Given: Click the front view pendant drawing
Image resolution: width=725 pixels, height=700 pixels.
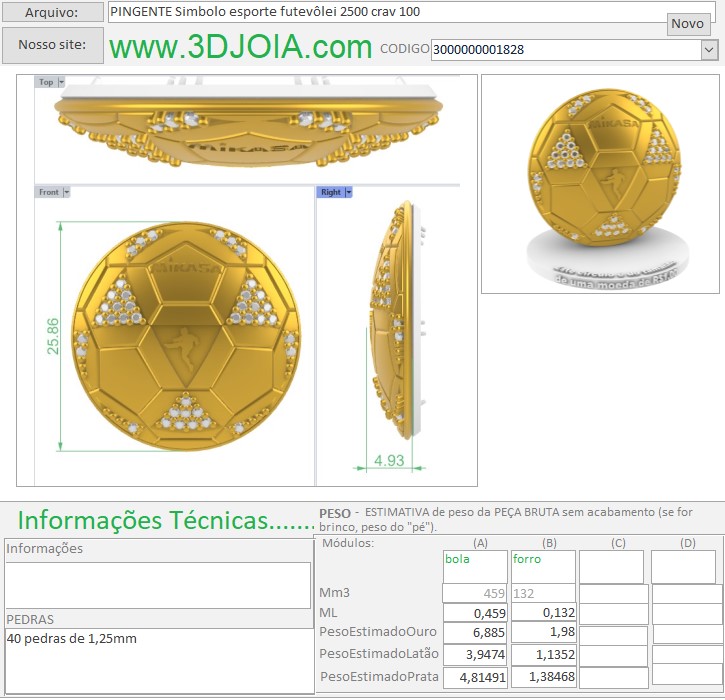Looking at the screenshot, I should coord(187,335).
